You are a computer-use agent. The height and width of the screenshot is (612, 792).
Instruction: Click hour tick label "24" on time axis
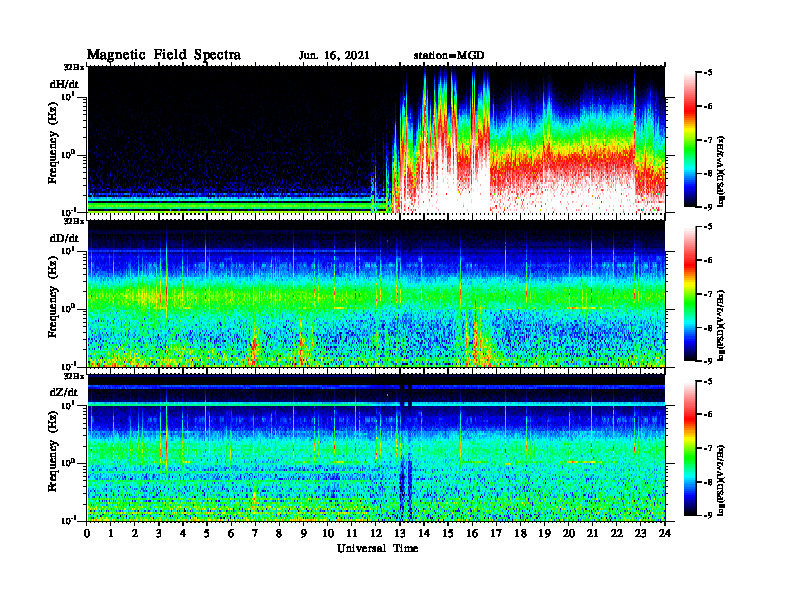click(665, 534)
